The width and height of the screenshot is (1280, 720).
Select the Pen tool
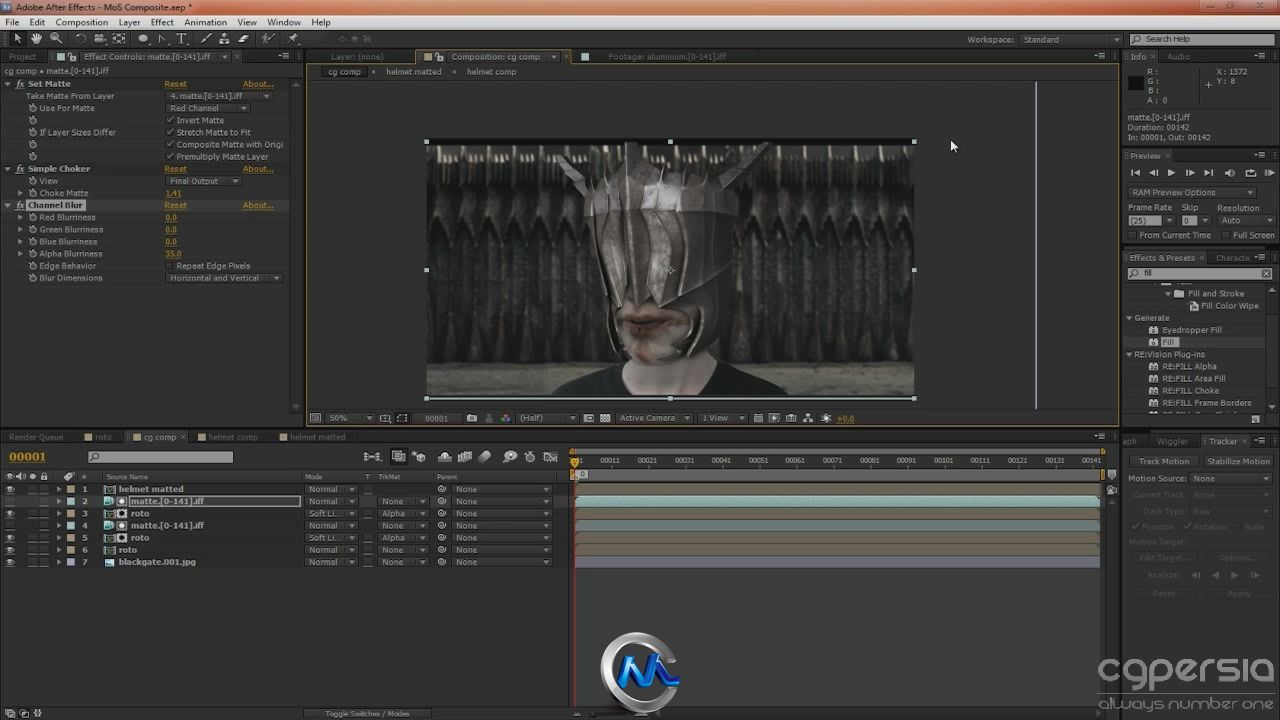pyautogui.click(x=162, y=39)
